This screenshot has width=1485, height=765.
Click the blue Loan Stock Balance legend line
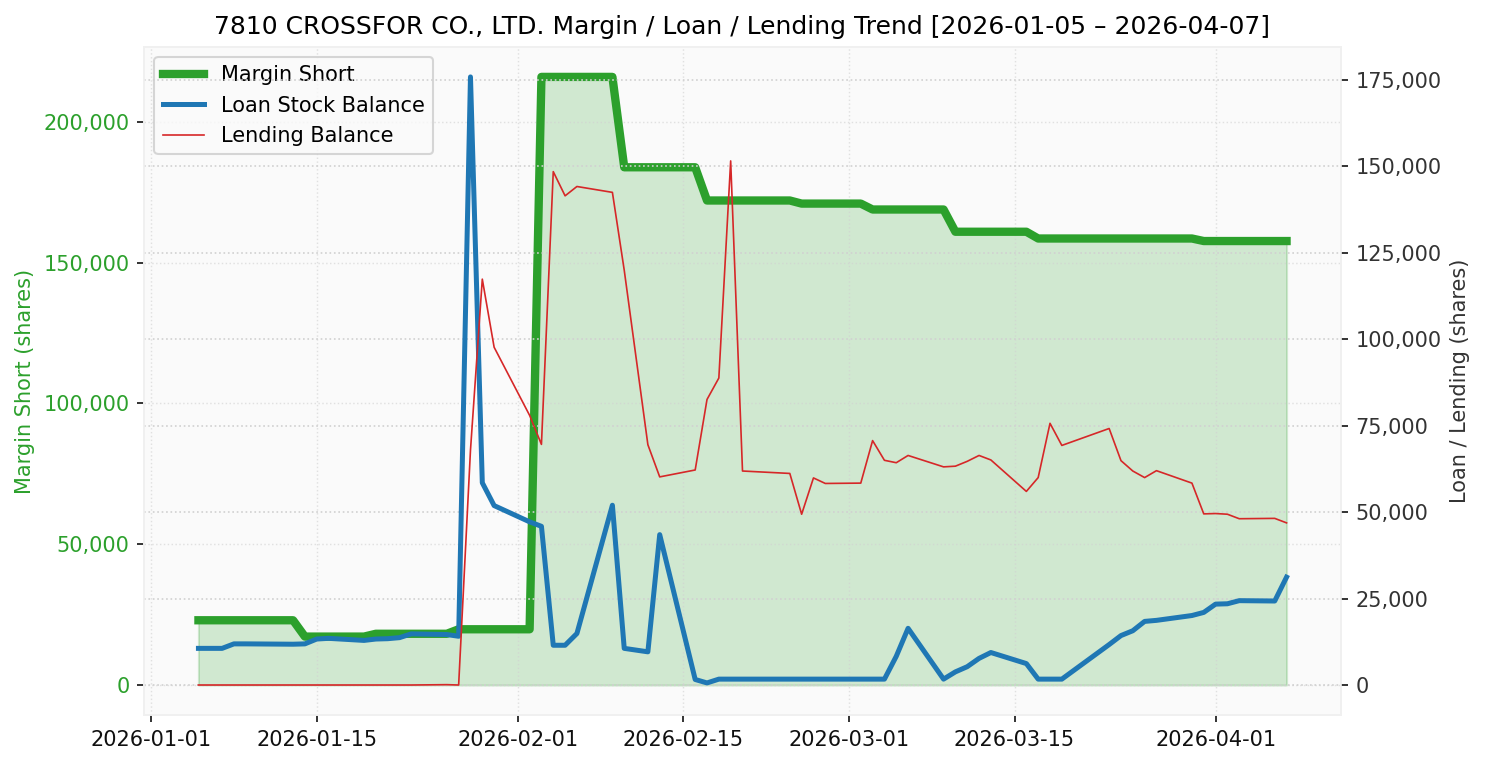point(184,105)
